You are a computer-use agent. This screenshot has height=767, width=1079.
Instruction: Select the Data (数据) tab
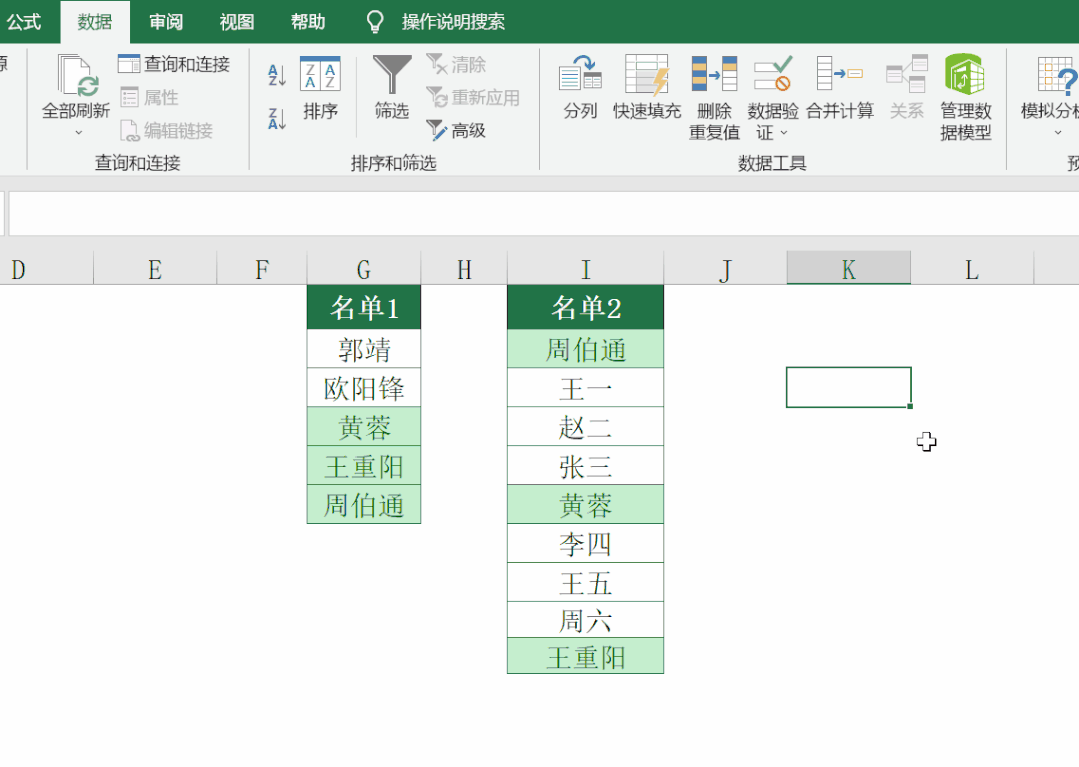95,22
